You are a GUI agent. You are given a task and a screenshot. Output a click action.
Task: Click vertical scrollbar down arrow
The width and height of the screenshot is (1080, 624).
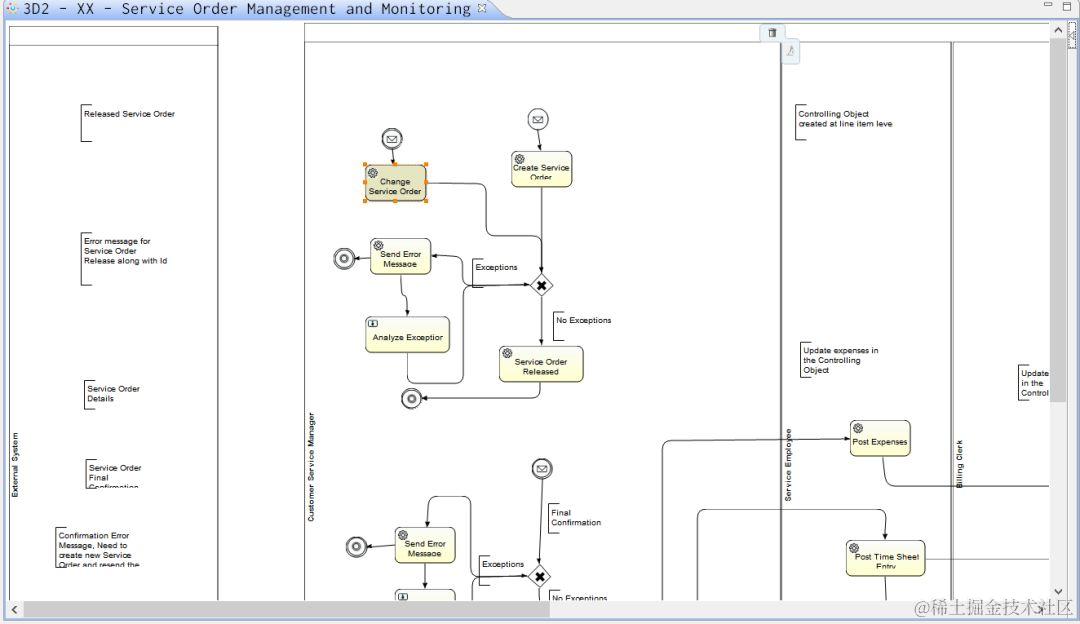pyautogui.click(x=1058, y=592)
